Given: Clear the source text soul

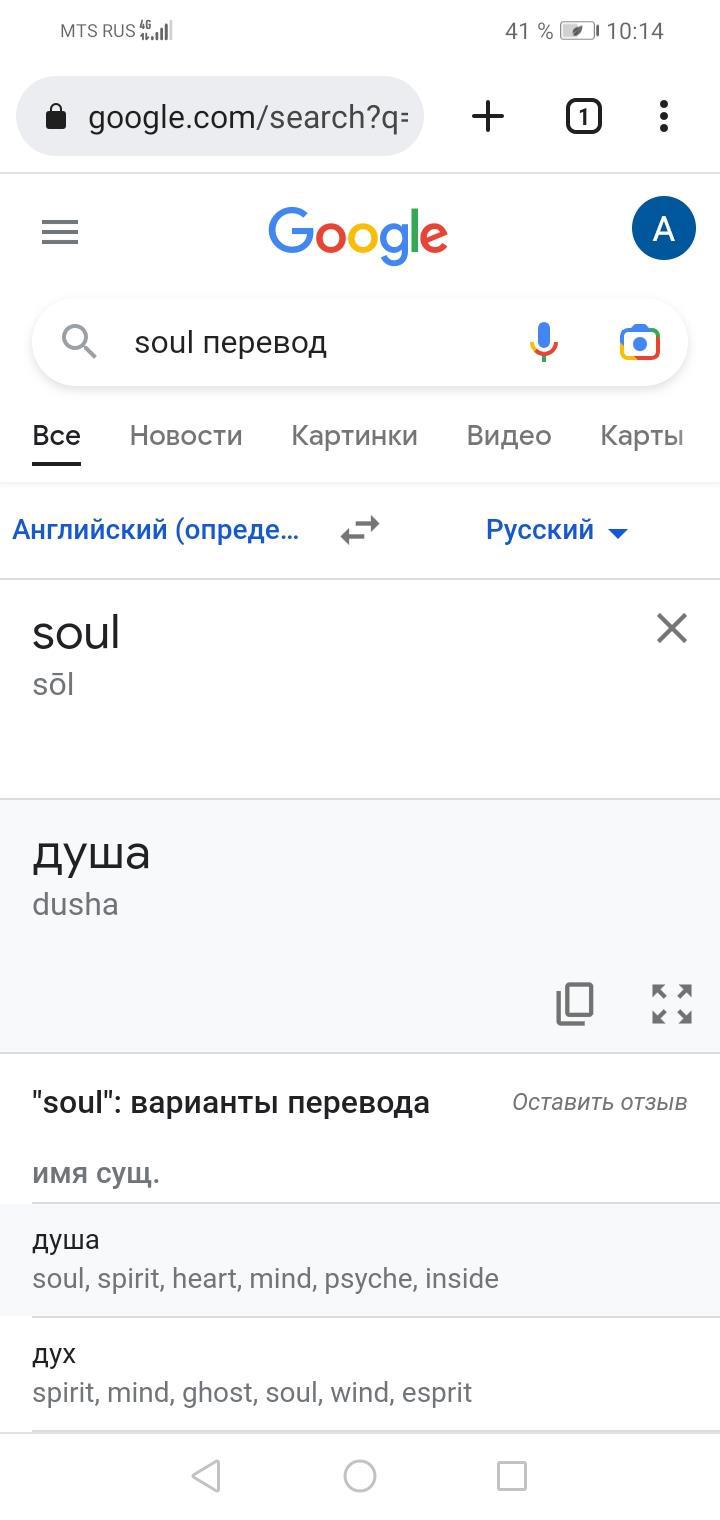Looking at the screenshot, I should pyautogui.click(x=671, y=628).
